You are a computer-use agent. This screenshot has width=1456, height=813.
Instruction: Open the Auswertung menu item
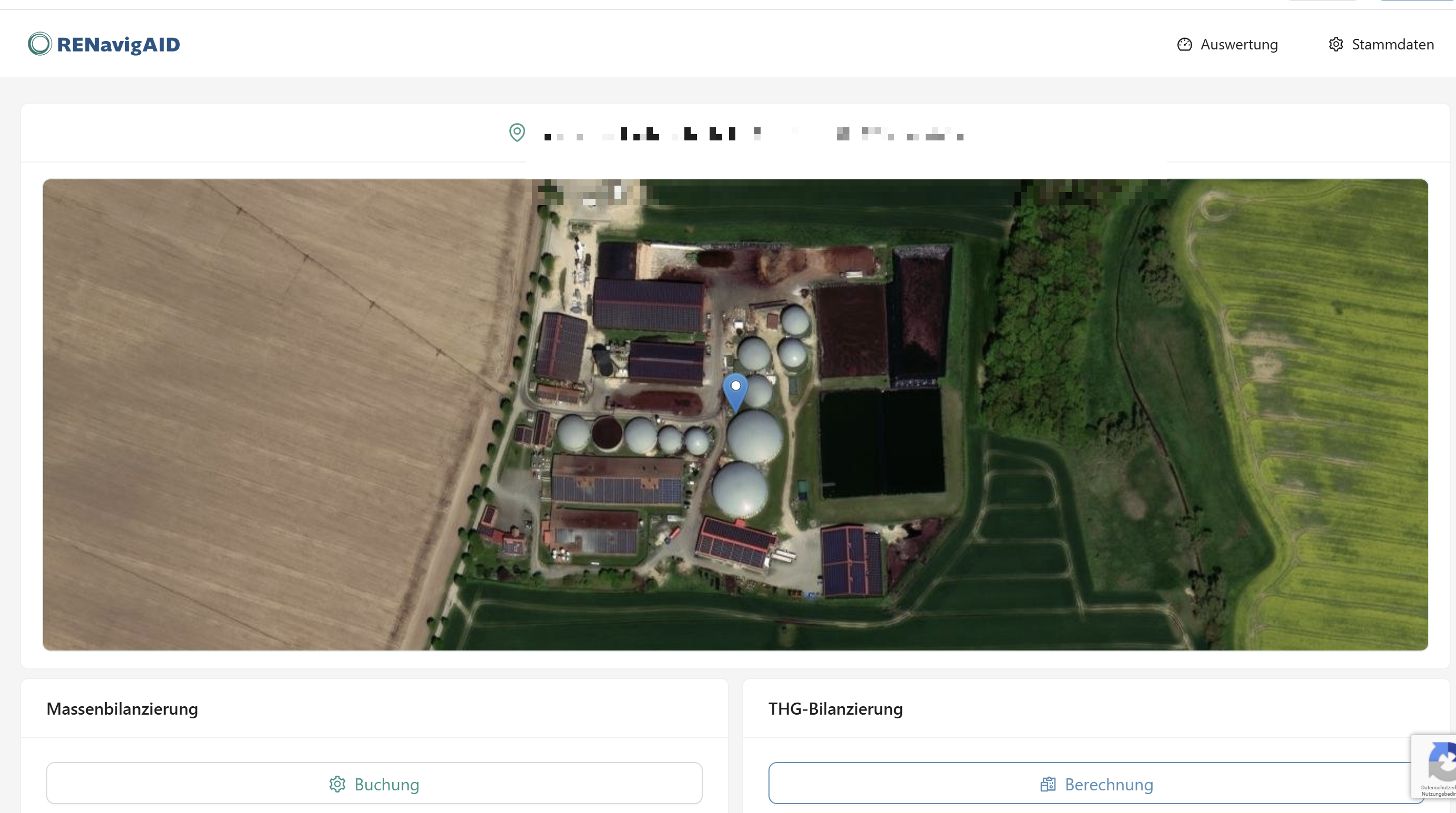1238,45
